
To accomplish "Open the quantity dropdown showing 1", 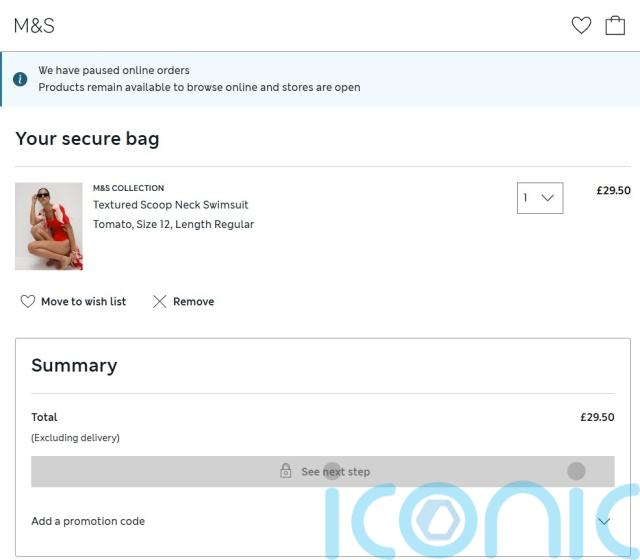I will coord(540,198).
